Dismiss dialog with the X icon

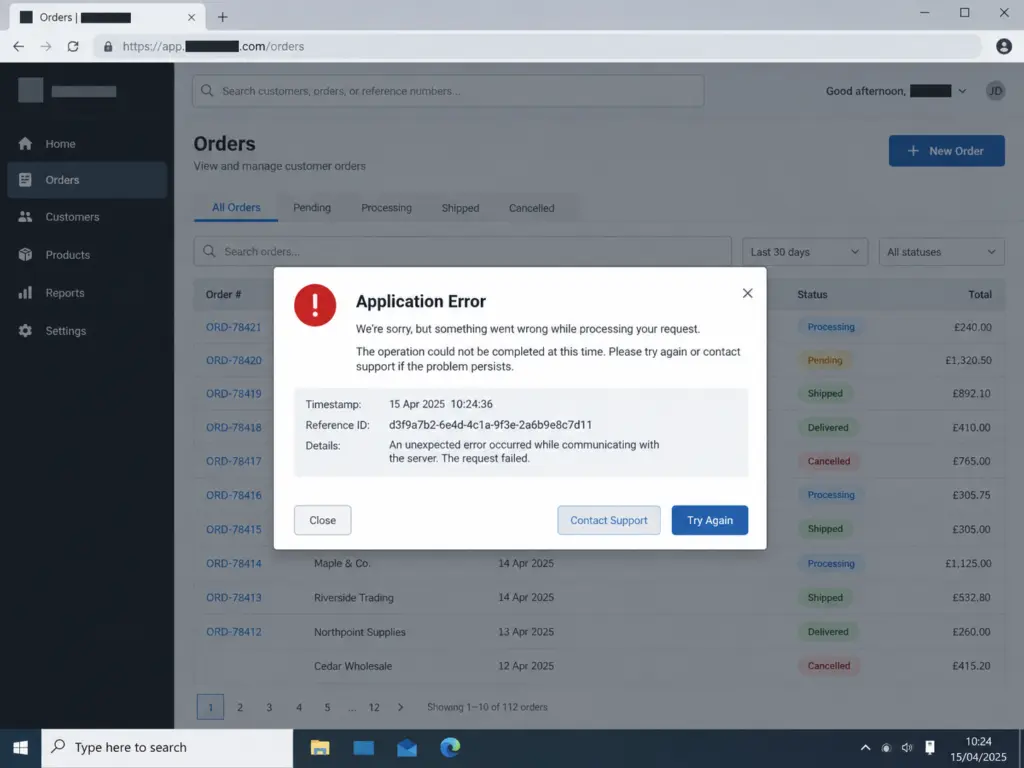(748, 293)
